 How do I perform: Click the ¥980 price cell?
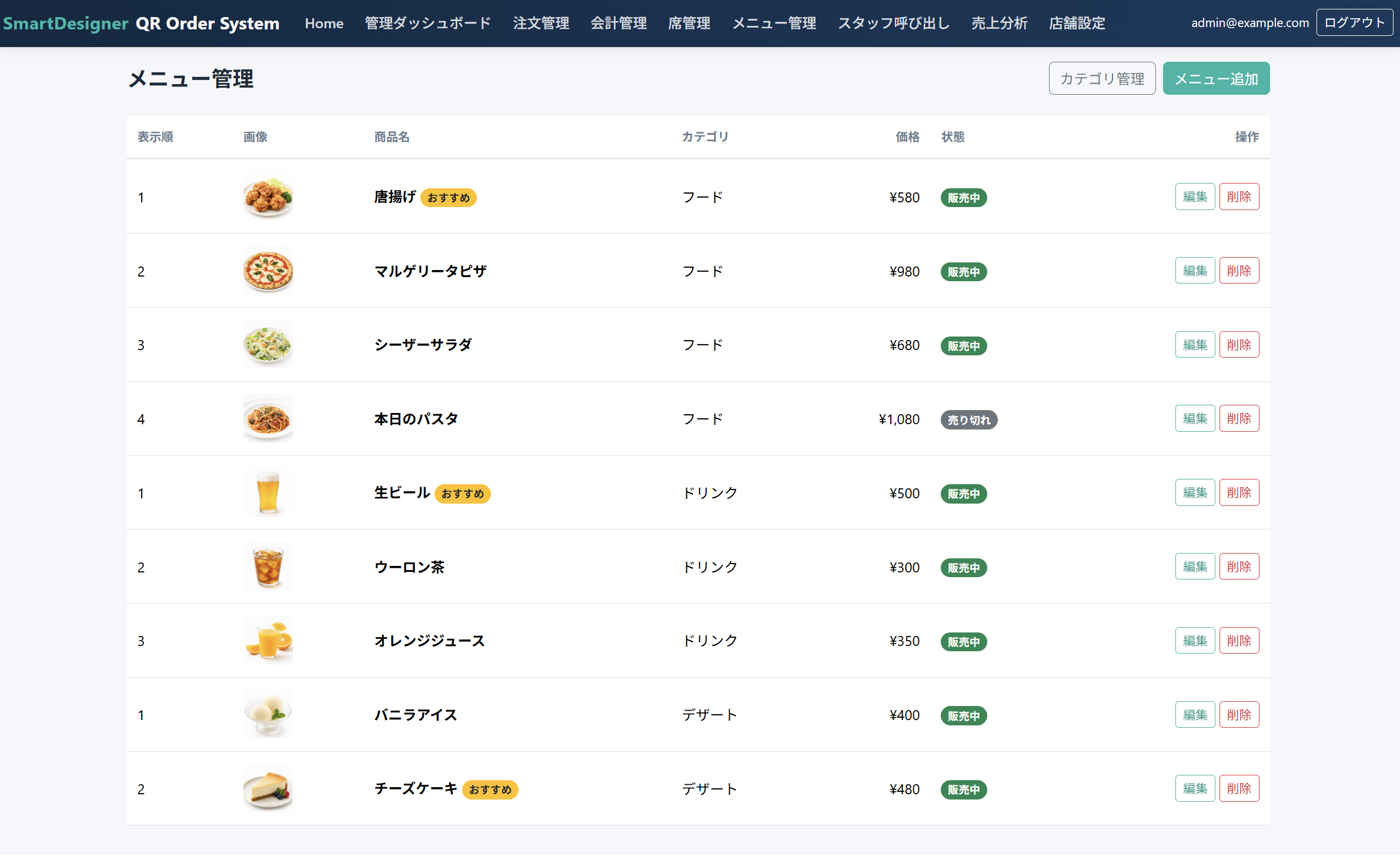tap(904, 271)
